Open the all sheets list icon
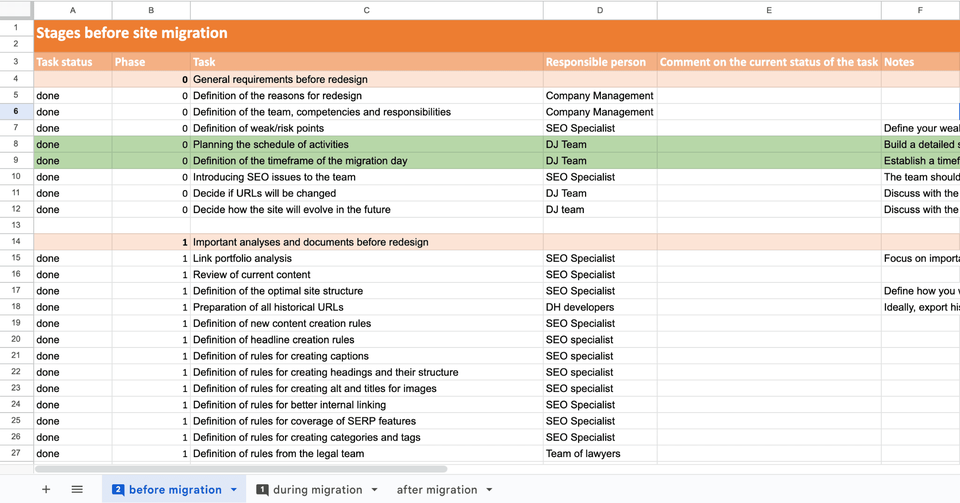 tap(77, 489)
